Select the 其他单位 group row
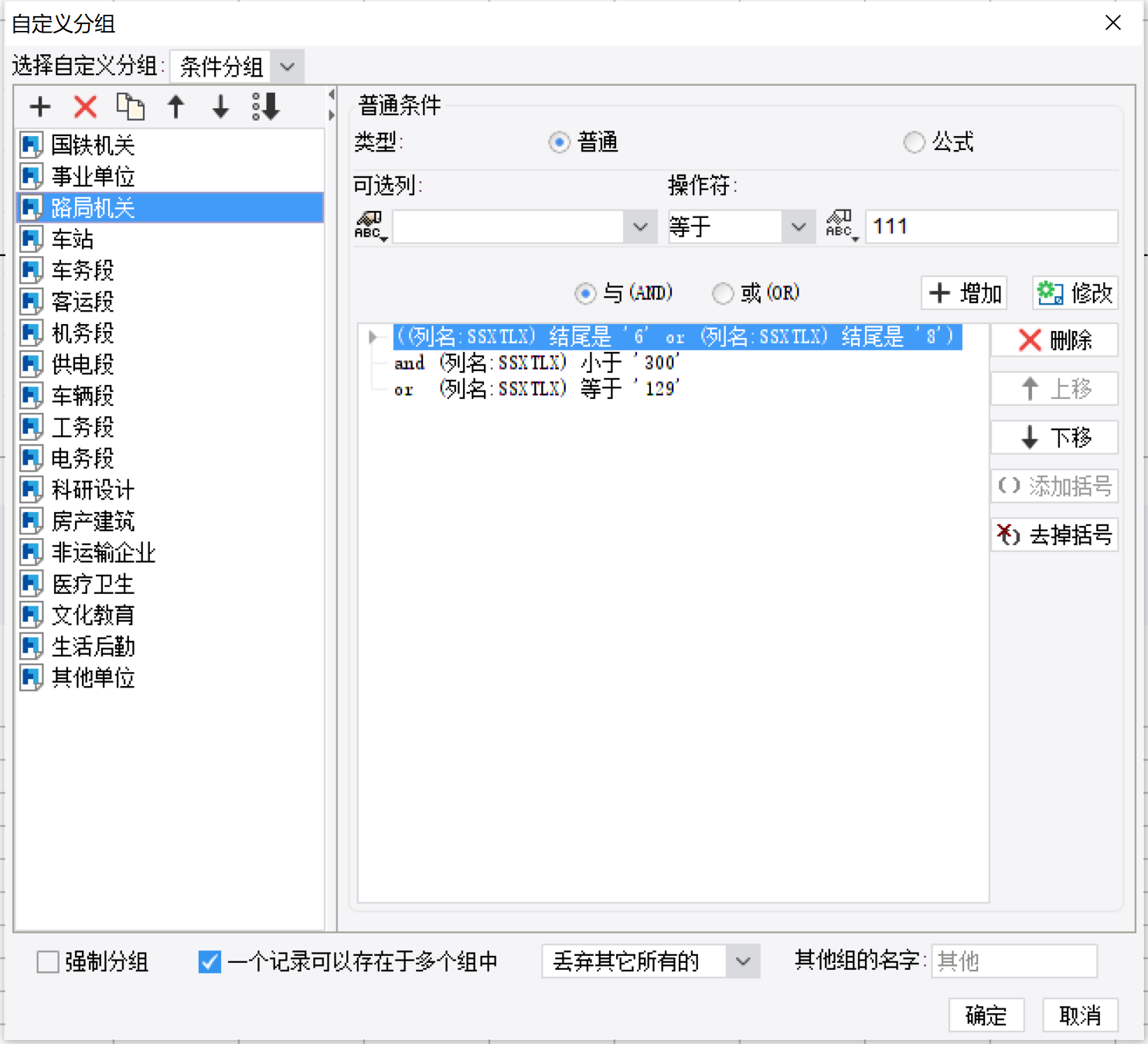1148x1044 pixels. [x=170, y=678]
